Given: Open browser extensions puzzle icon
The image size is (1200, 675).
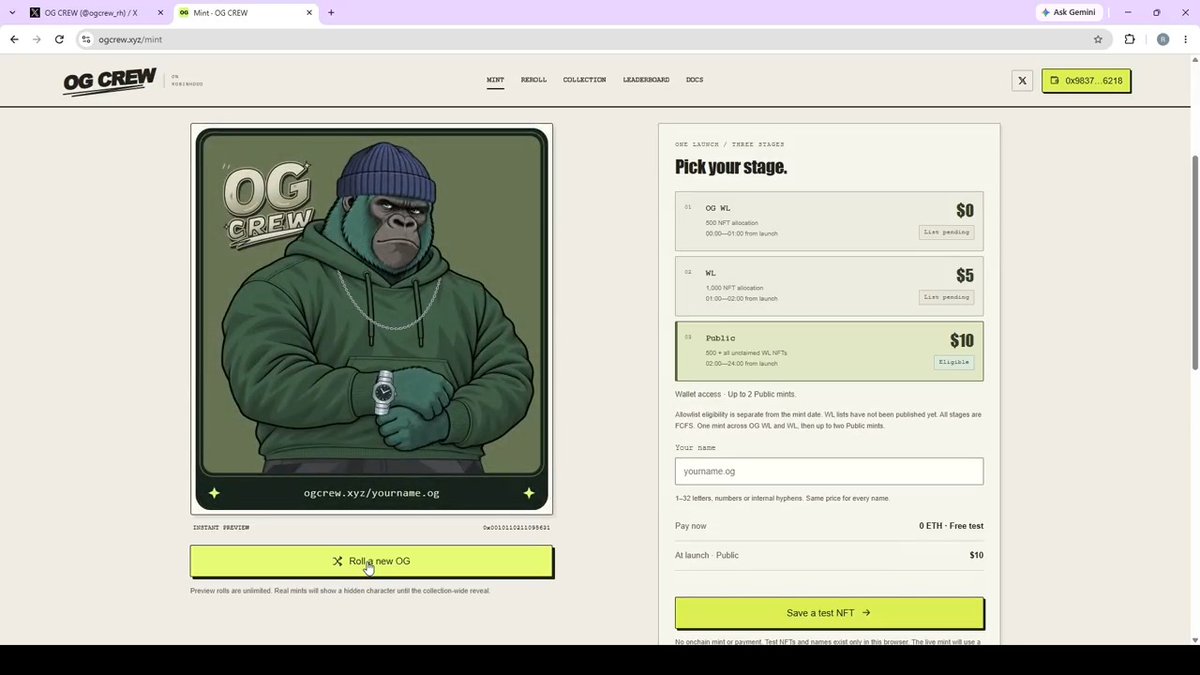Looking at the screenshot, I should [x=1130, y=39].
